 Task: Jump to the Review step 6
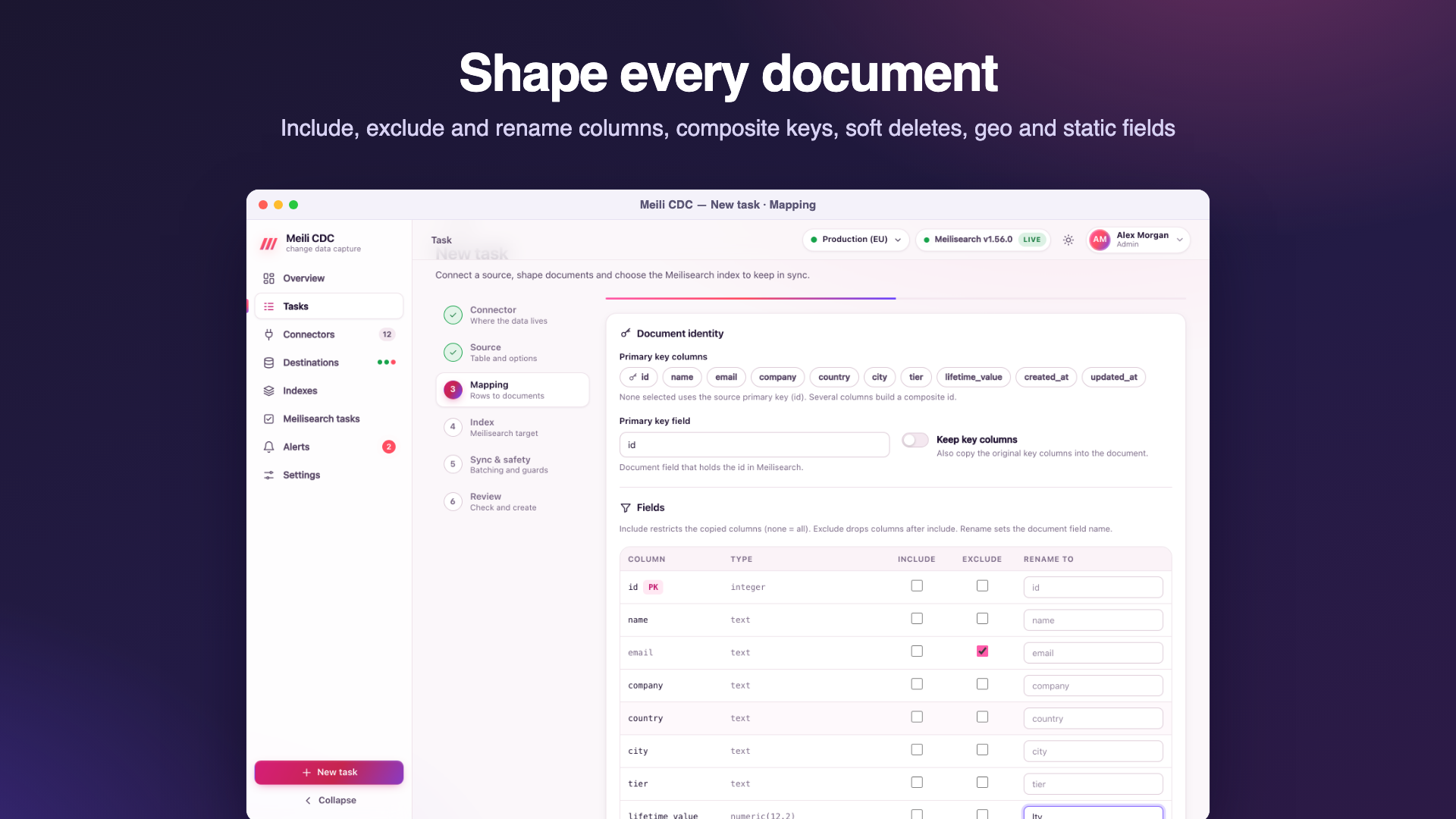point(513,501)
